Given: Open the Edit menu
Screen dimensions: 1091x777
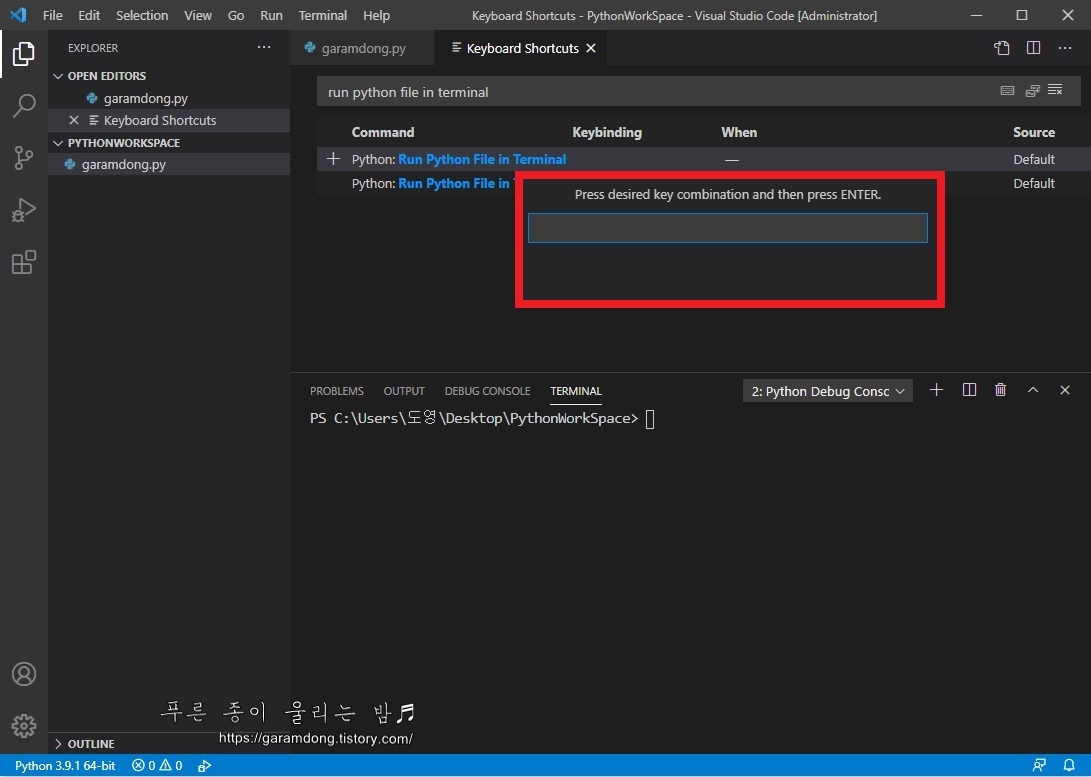Looking at the screenshot, I should tap(89, 15).
